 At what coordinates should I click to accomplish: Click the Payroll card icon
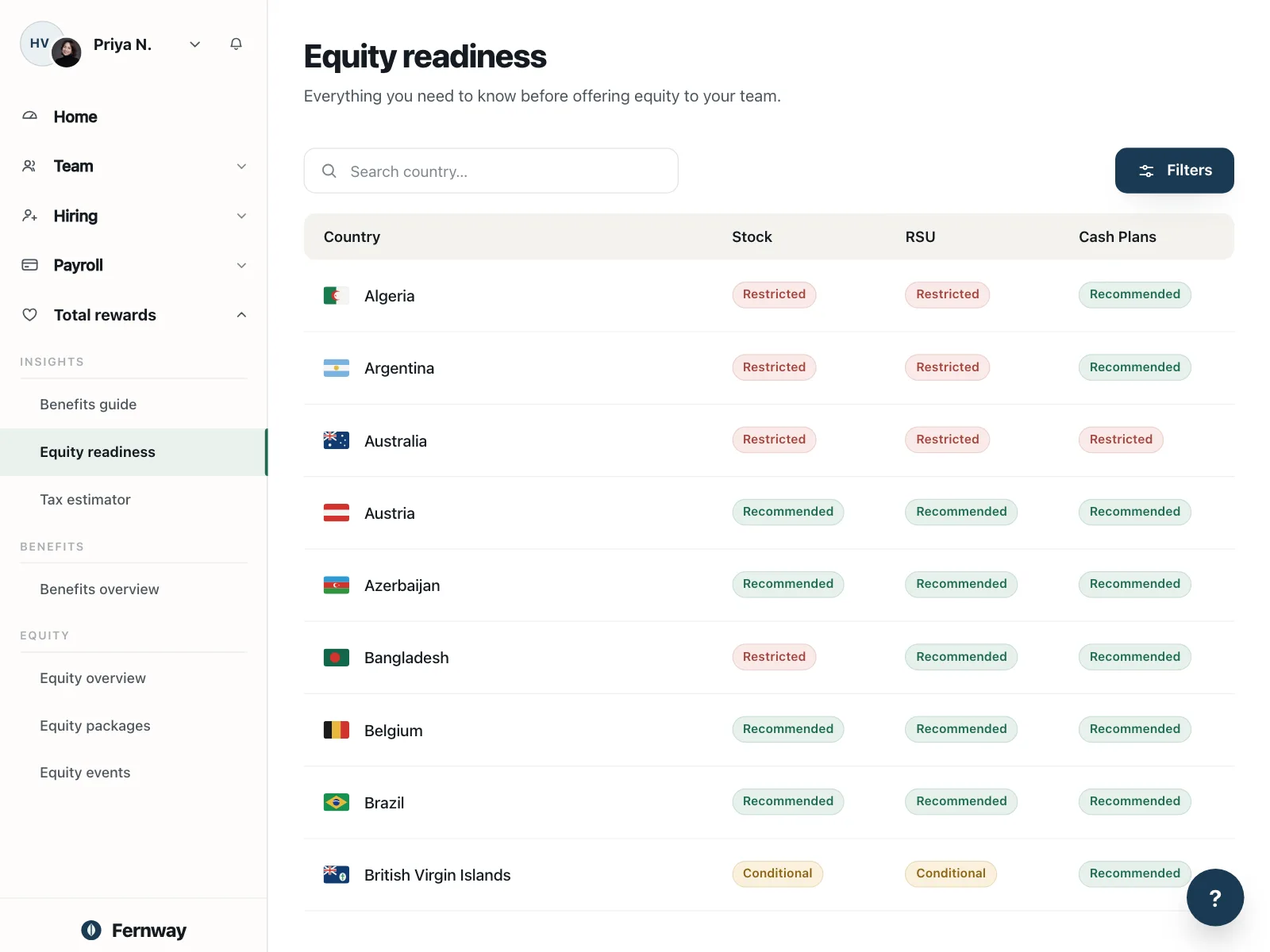point(29,265)
